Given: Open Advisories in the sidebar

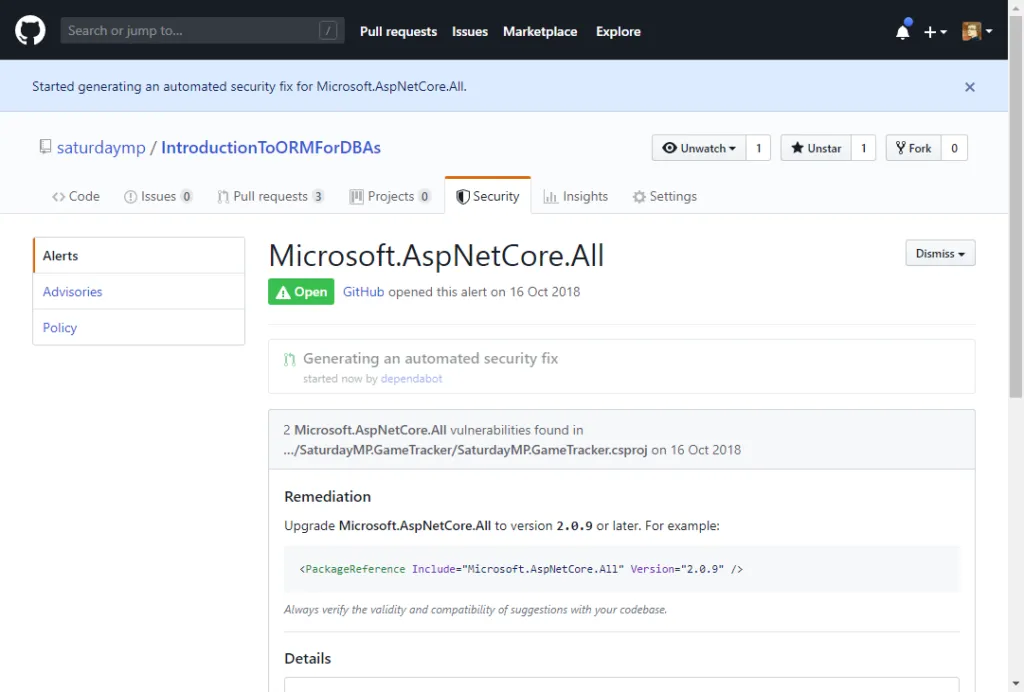Looking at the screenshot, I should click(x=138, y=292).
